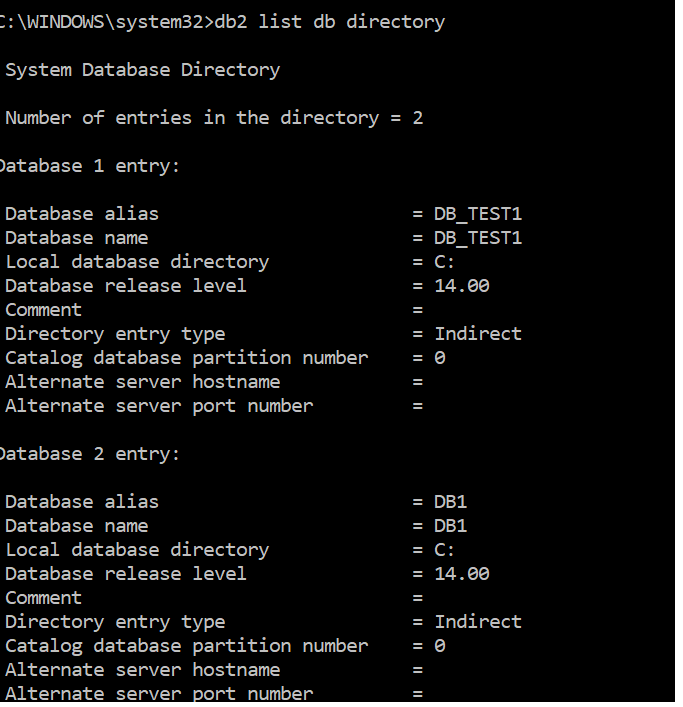
Task: Click 'Alternate server port number' label in Database 2 entry
Action: pyautogui.click(x=159, y=694)
